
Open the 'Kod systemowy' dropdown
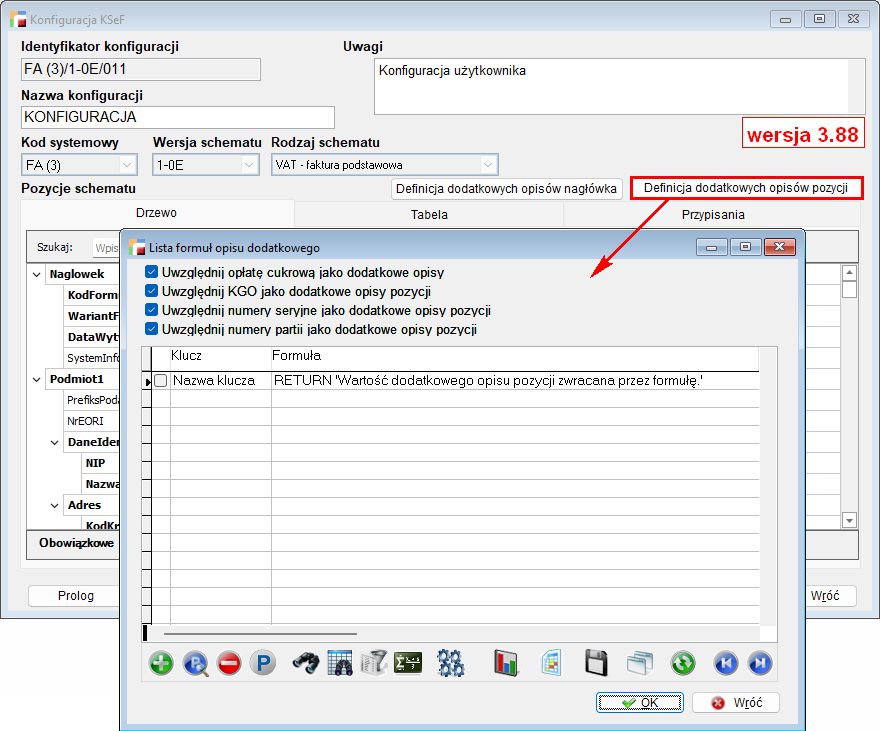pos(127,164)
